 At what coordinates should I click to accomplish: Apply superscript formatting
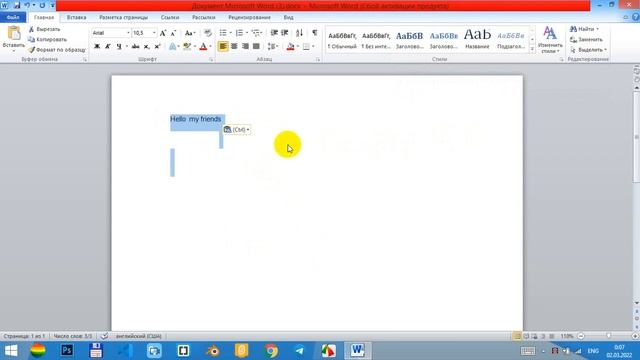click(157, 47)
